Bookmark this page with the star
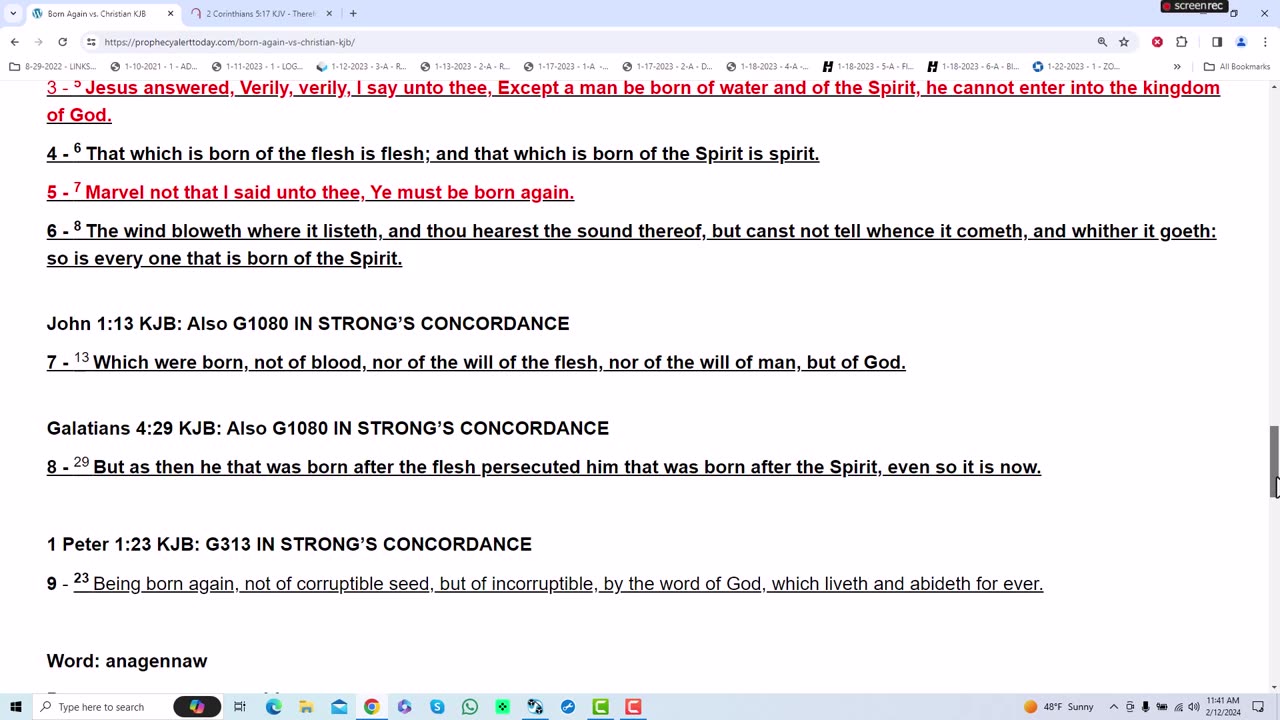Screen dimensions: 1280x720 click(x=1124, y=42)
